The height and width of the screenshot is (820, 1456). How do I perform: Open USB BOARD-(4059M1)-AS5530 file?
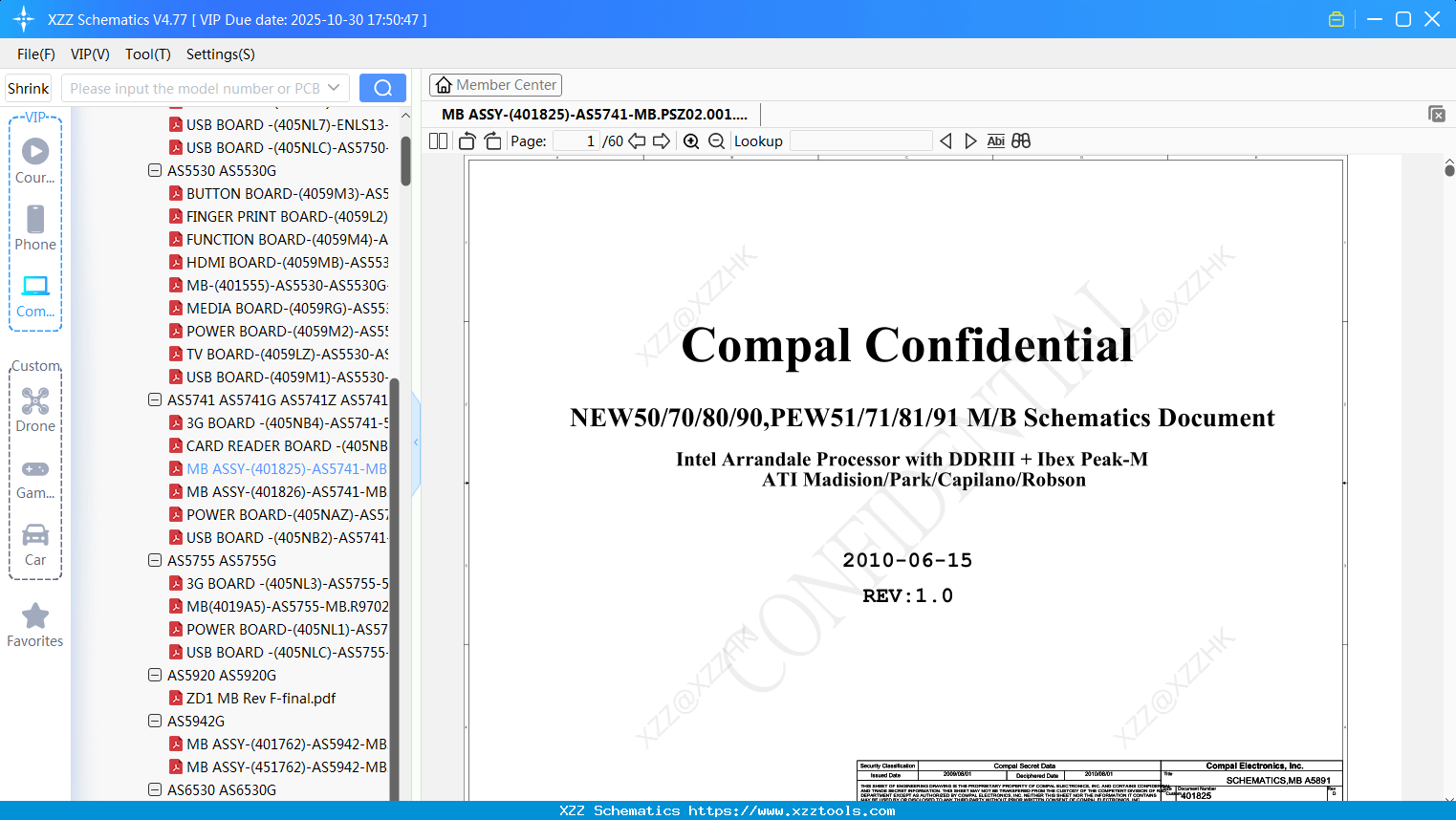278,378
